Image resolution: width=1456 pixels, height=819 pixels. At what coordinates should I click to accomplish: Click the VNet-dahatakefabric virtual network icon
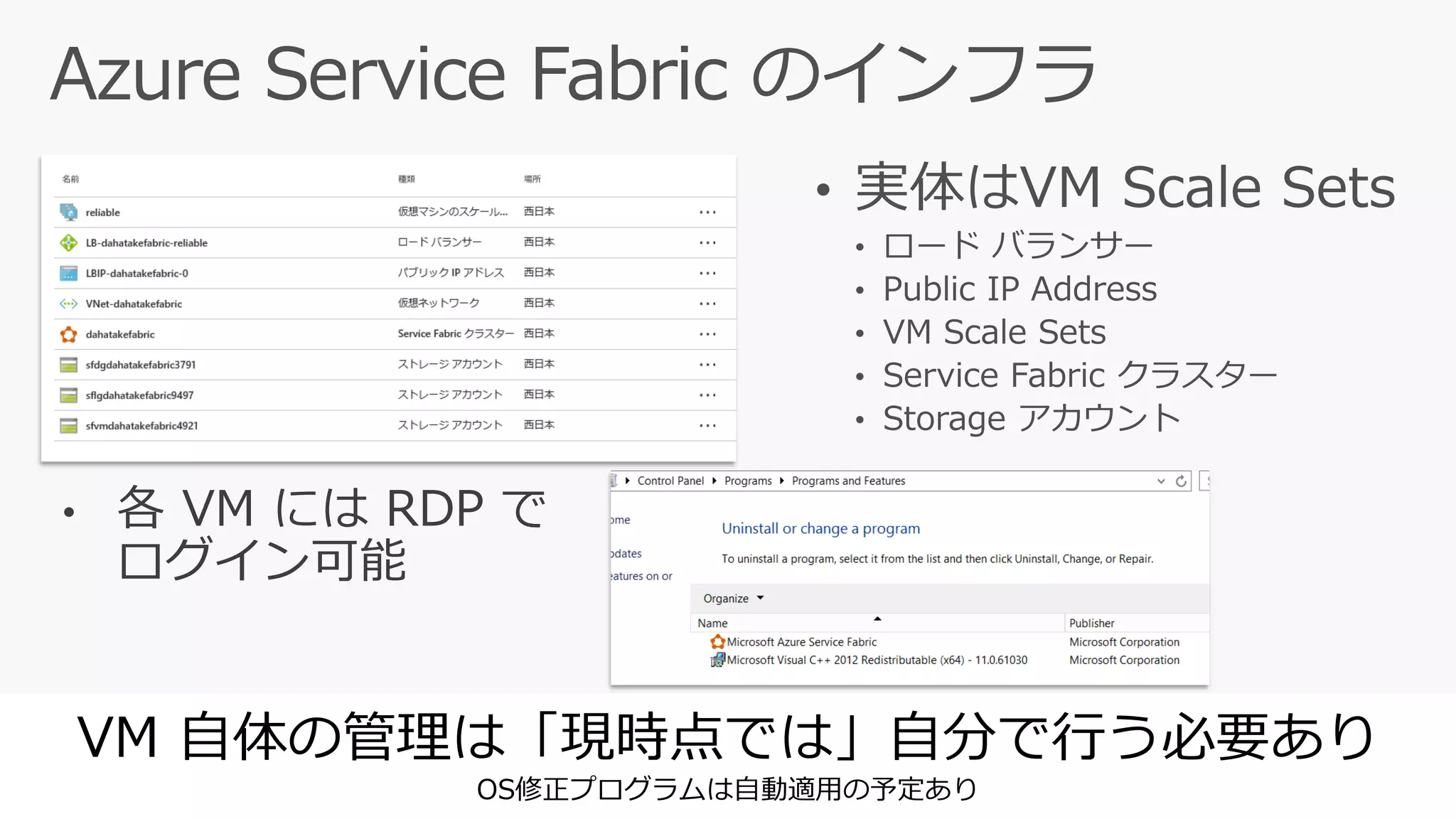click(69, 304)
